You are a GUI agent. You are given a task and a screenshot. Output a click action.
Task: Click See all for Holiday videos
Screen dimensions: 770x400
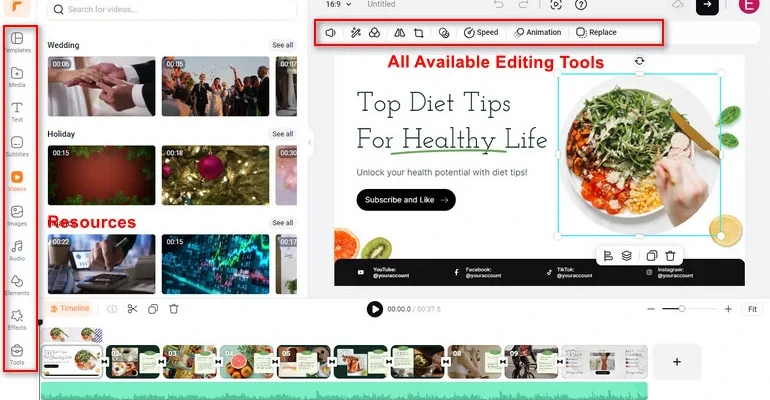pyautogui.click(x=283, y=134)
